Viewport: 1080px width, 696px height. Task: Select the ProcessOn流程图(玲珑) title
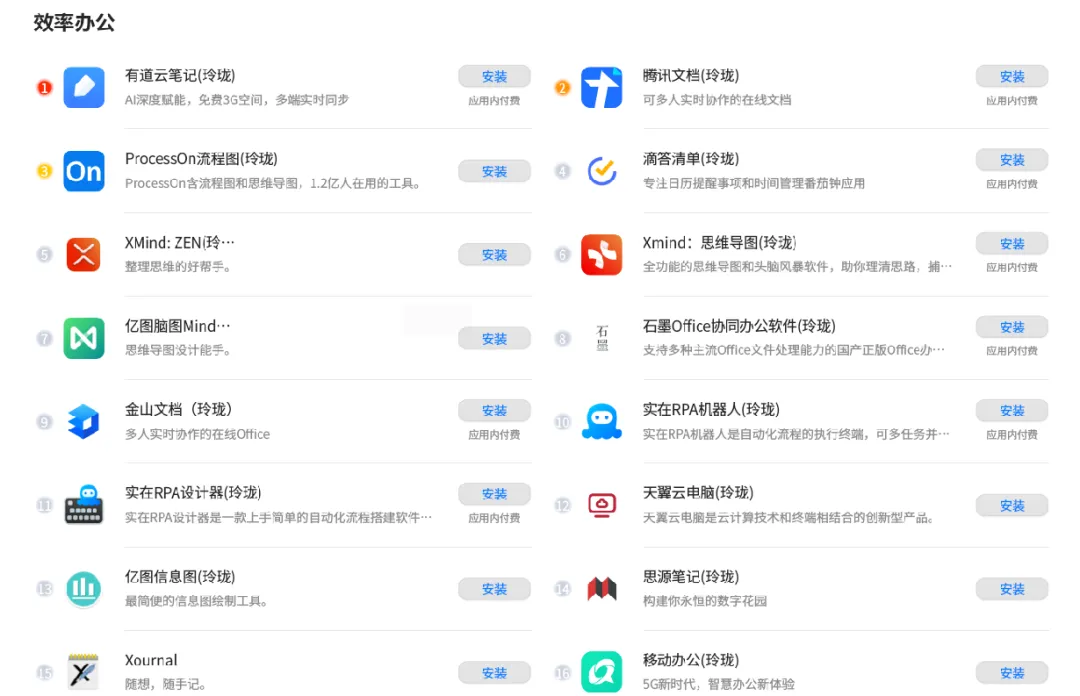(x=201, y=159)
